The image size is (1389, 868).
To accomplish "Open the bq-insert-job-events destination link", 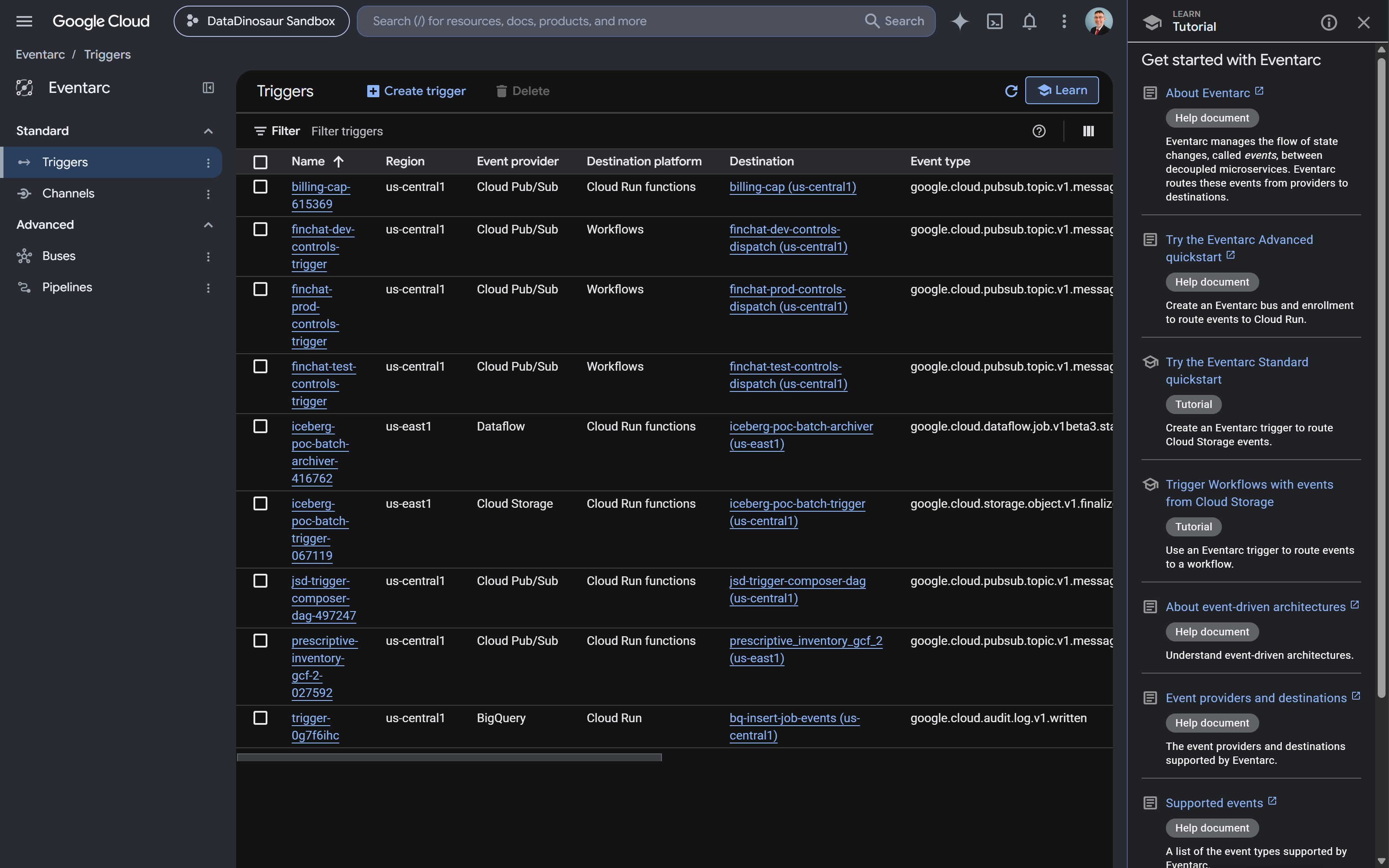I will point(794,726).
